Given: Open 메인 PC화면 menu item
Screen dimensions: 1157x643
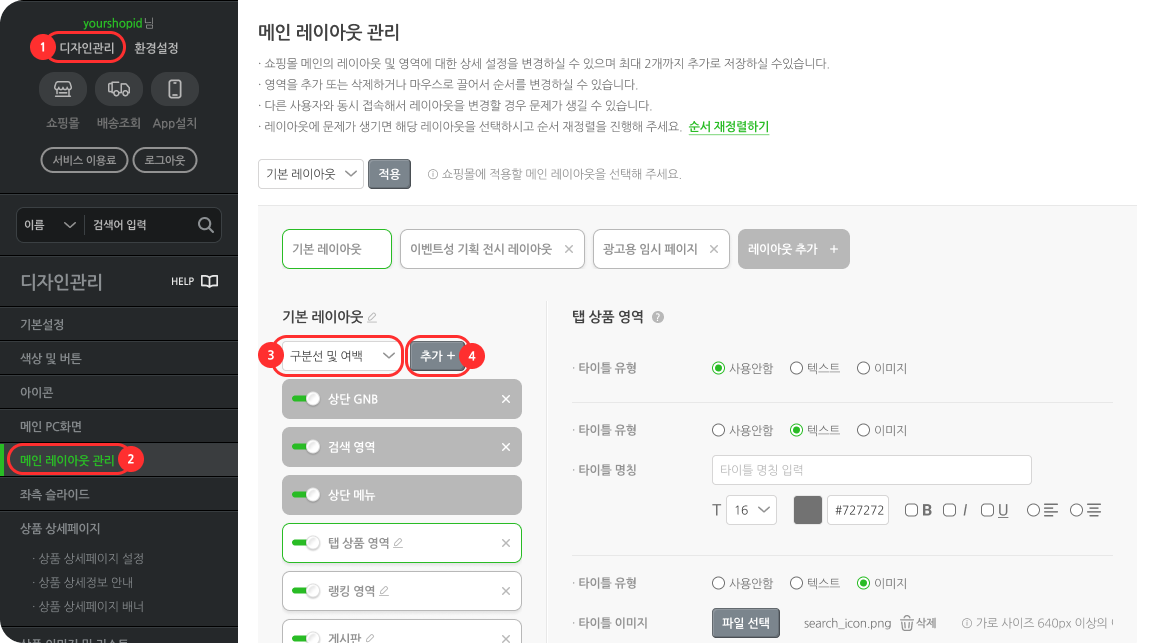Looking at the screenshot, I should [51, 426].
